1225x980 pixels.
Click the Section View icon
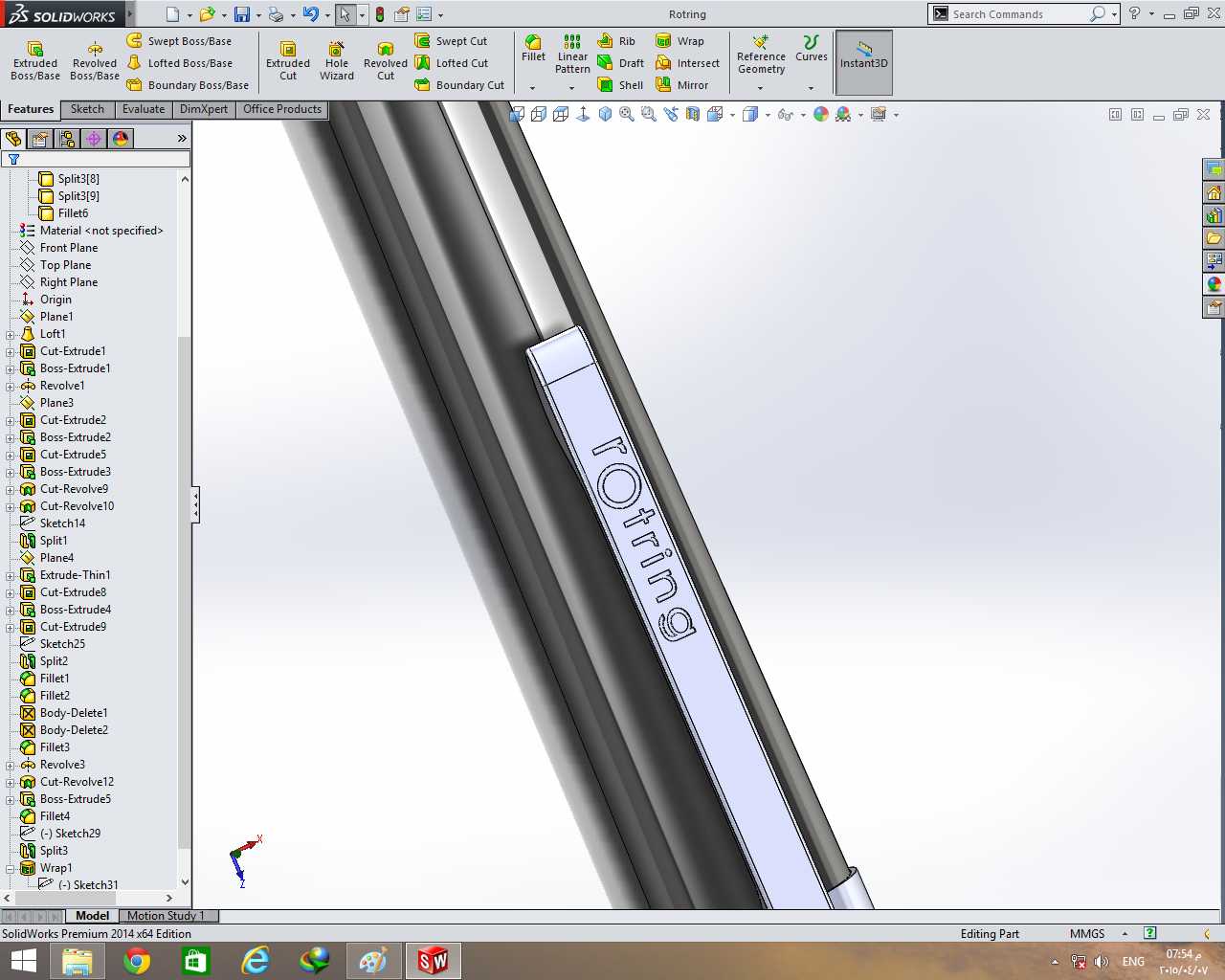(x=693, y=114)
